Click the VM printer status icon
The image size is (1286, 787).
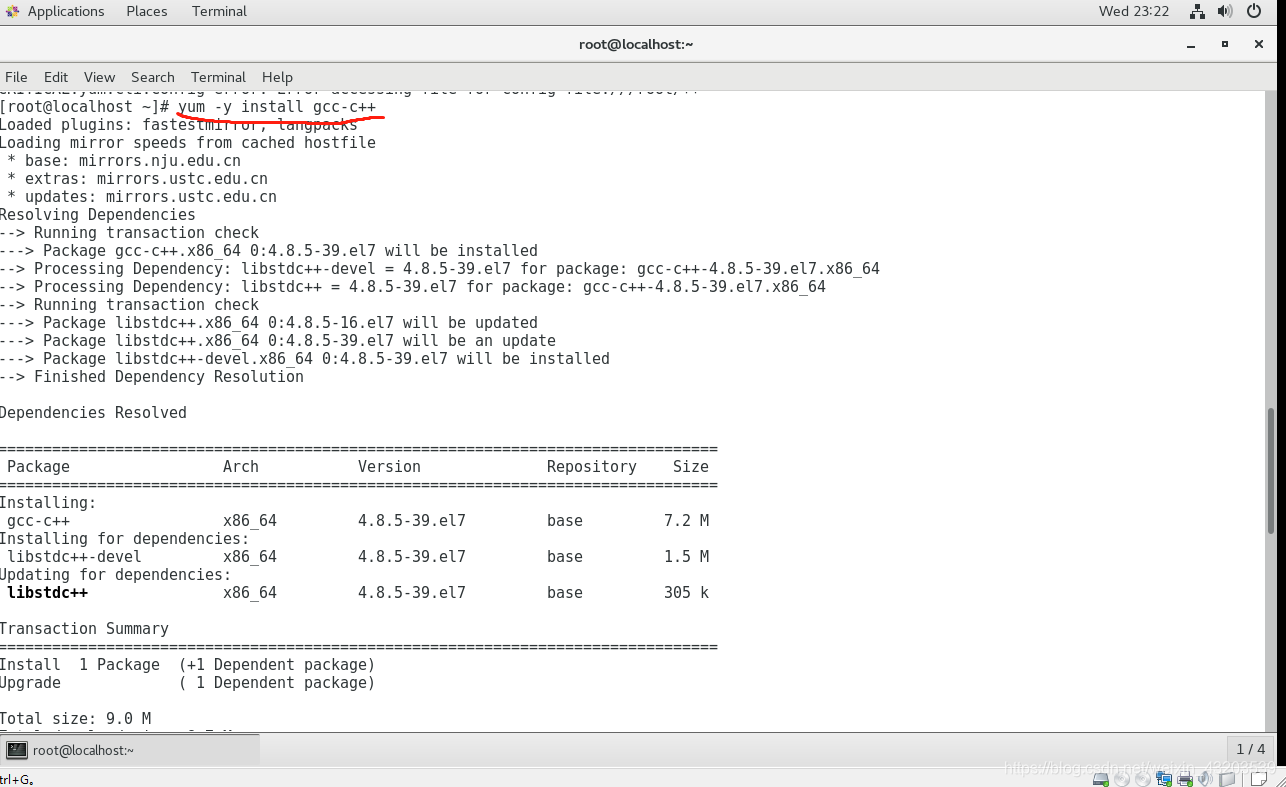(1185, 778)
